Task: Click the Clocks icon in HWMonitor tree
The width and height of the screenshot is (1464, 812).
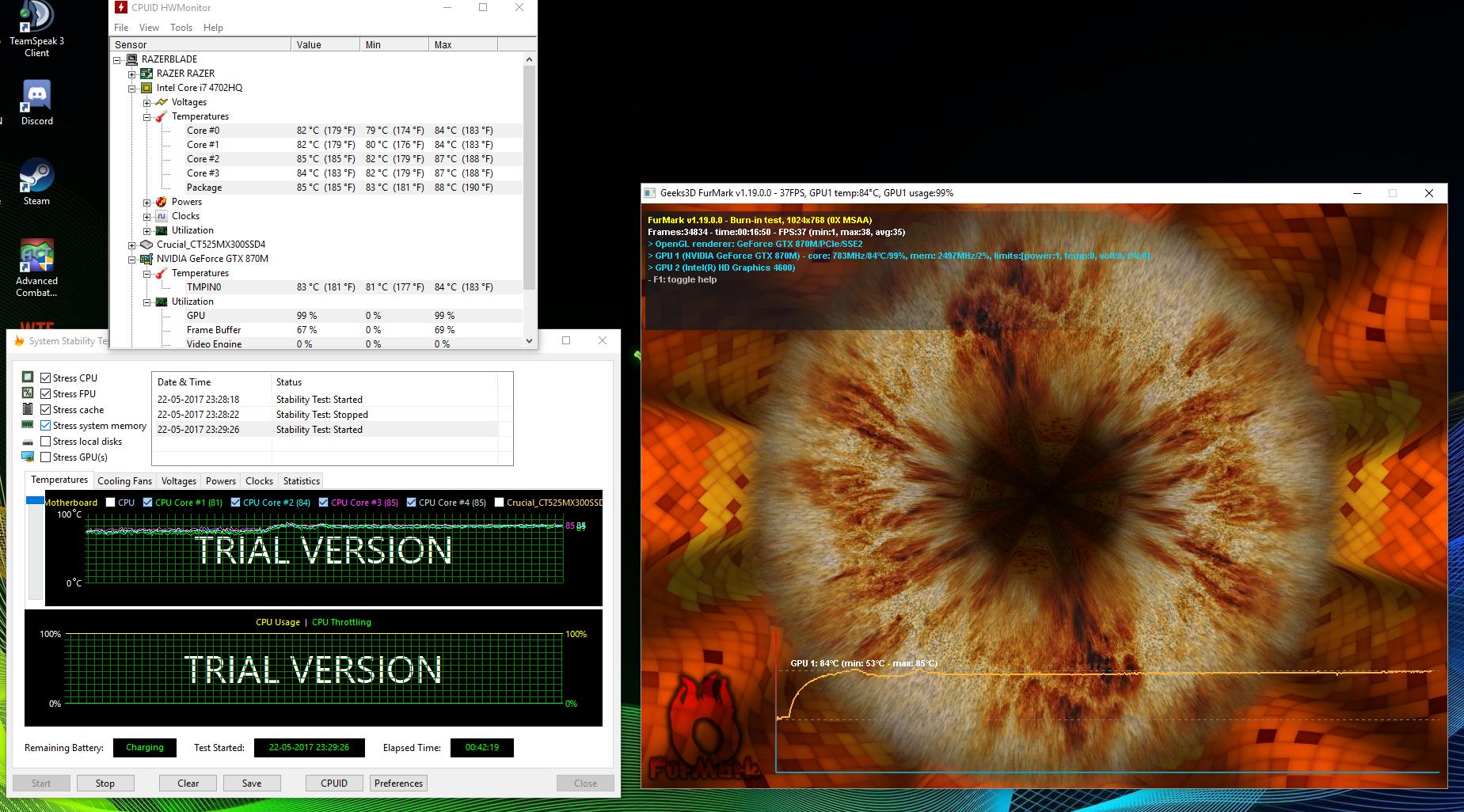Action: click(x=162, y=216)
